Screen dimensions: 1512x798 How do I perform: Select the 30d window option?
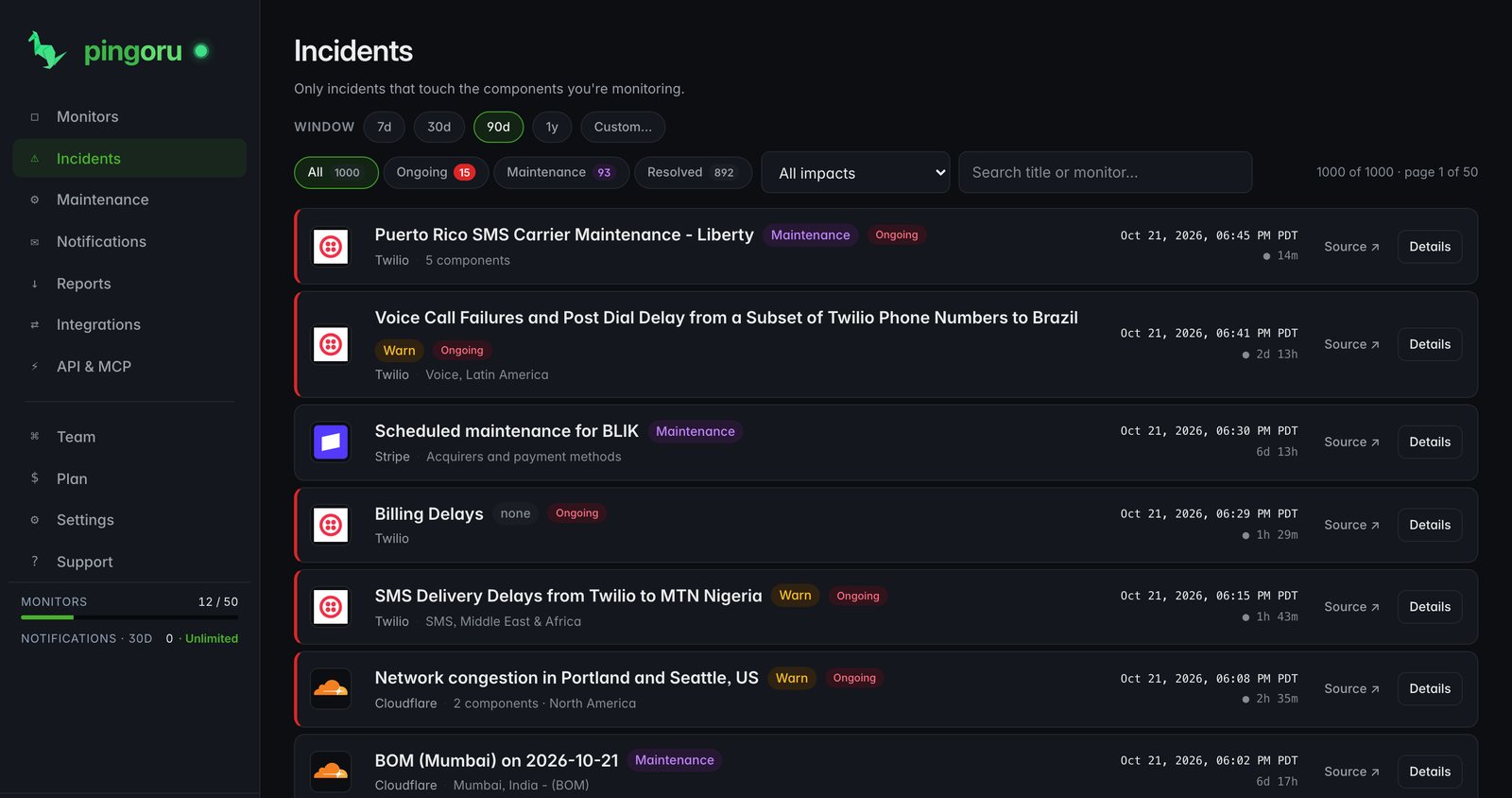(x=439, y=127)
